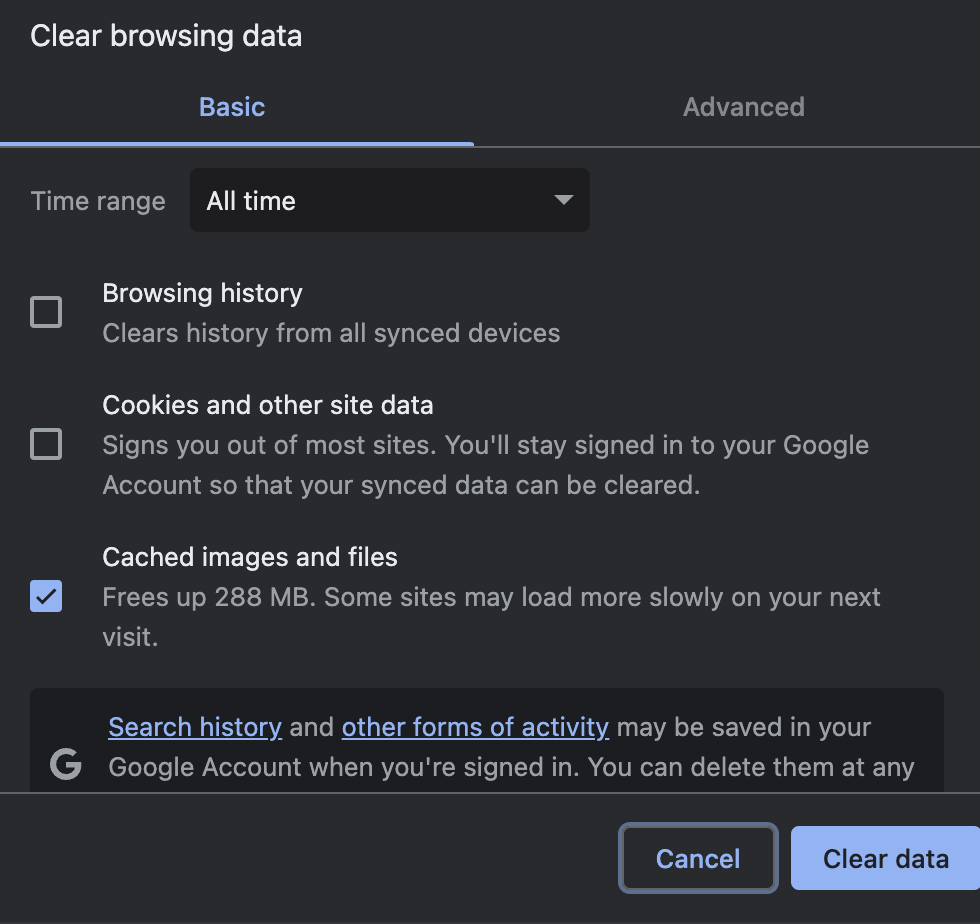Screen dimensions: 980x924
Task: Click the blue checkmark in the cached files checkbox
Action: 46,596
